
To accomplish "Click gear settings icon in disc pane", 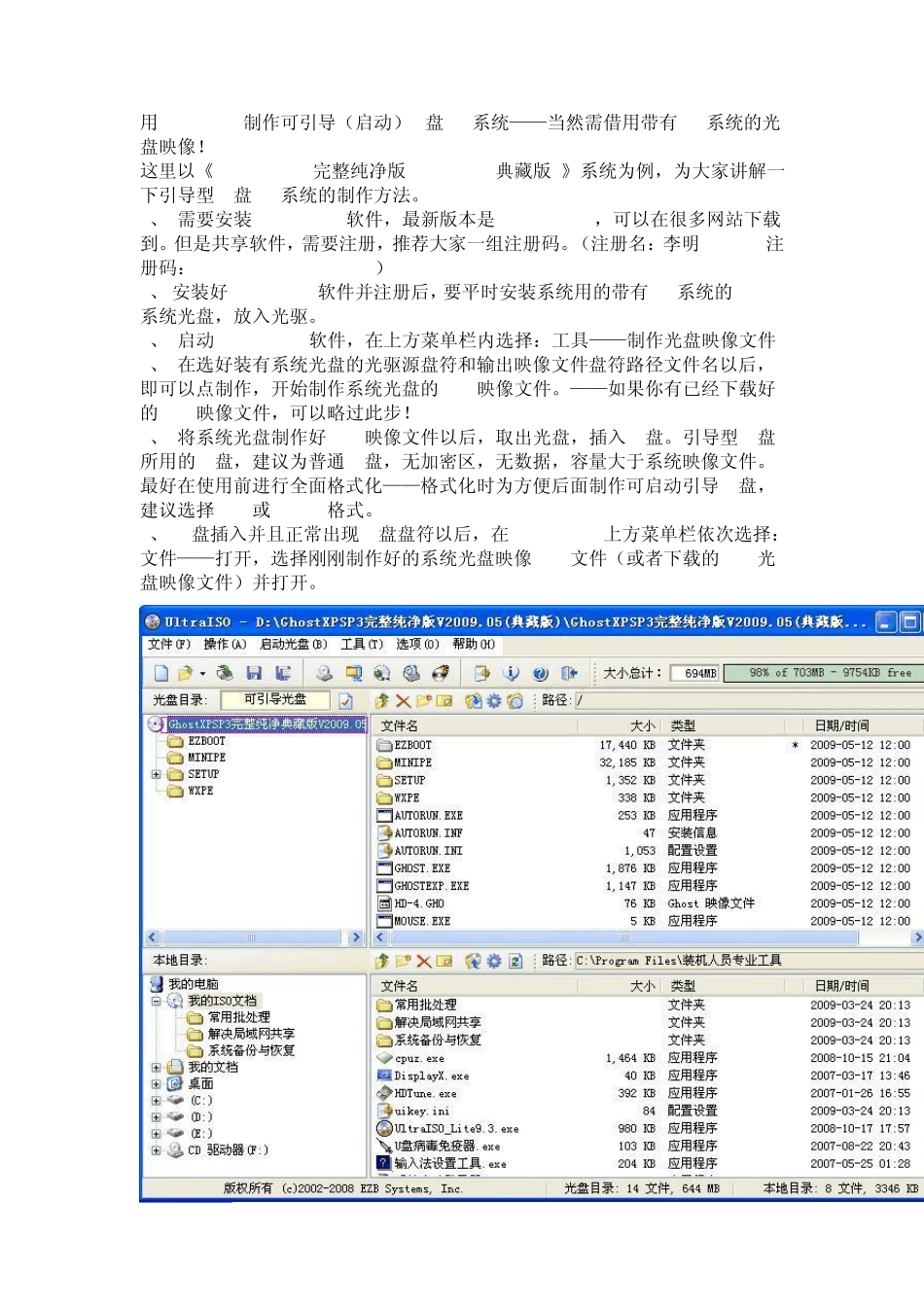I will click(x=494, y=700).
